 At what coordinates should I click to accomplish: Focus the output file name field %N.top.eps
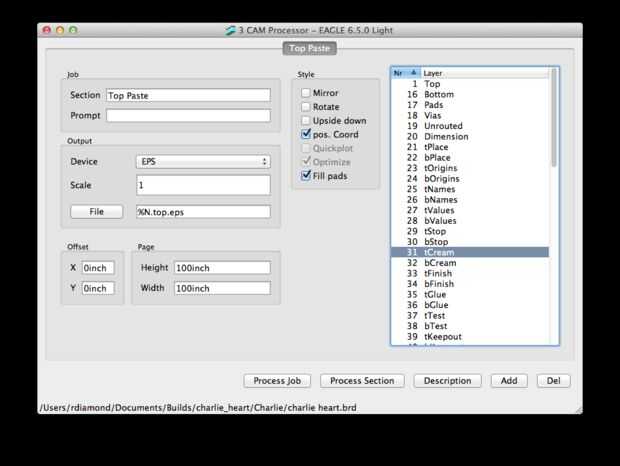pyautogui.click(x=203, y=212)
